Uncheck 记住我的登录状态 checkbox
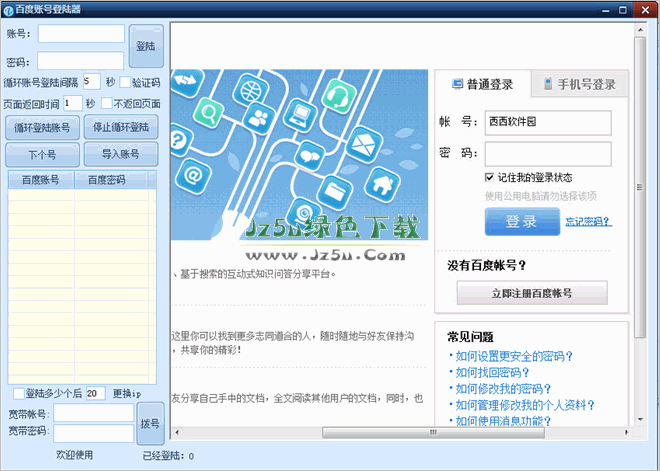 point(490,177)
